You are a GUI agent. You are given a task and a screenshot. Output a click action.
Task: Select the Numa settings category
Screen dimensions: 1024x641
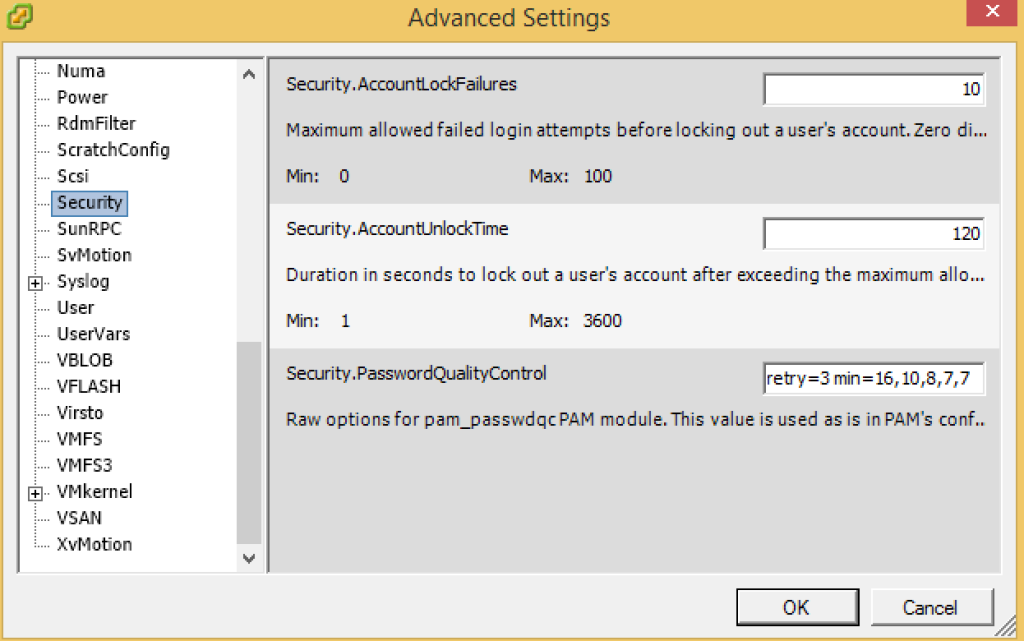click(80, 70)
